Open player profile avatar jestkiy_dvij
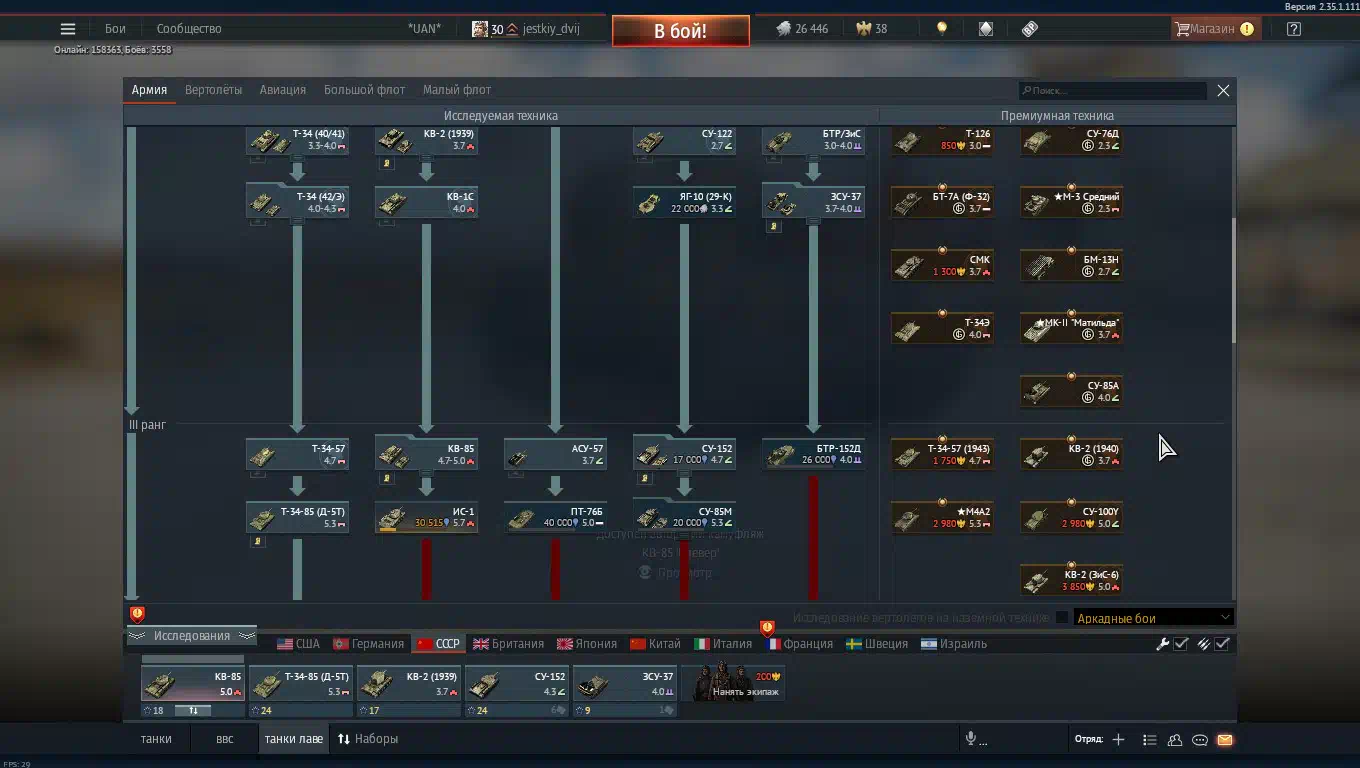 coord(480,29)
